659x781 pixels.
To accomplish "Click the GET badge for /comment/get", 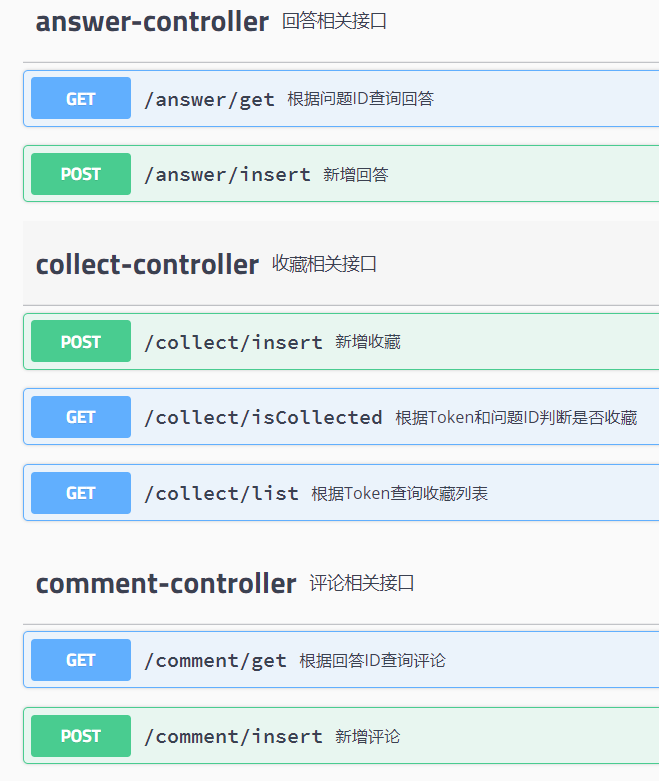I will coord(81,660).
